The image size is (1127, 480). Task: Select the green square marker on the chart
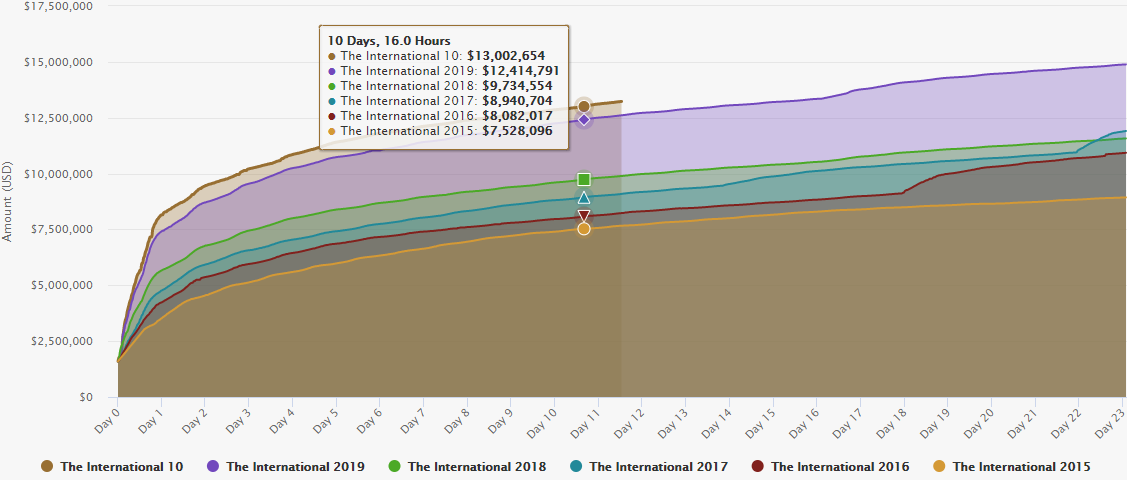(x=584, y=180)
